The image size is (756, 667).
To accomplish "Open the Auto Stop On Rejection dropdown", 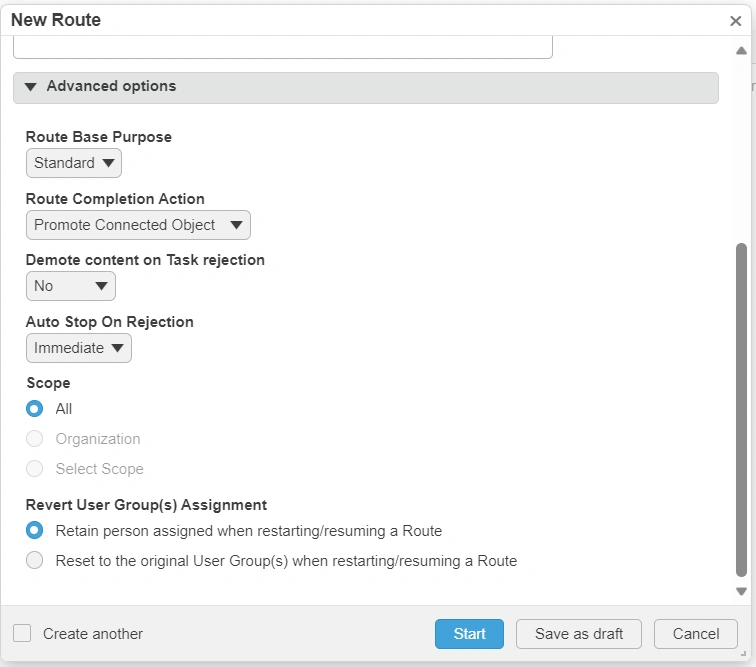I will point(79,348).
